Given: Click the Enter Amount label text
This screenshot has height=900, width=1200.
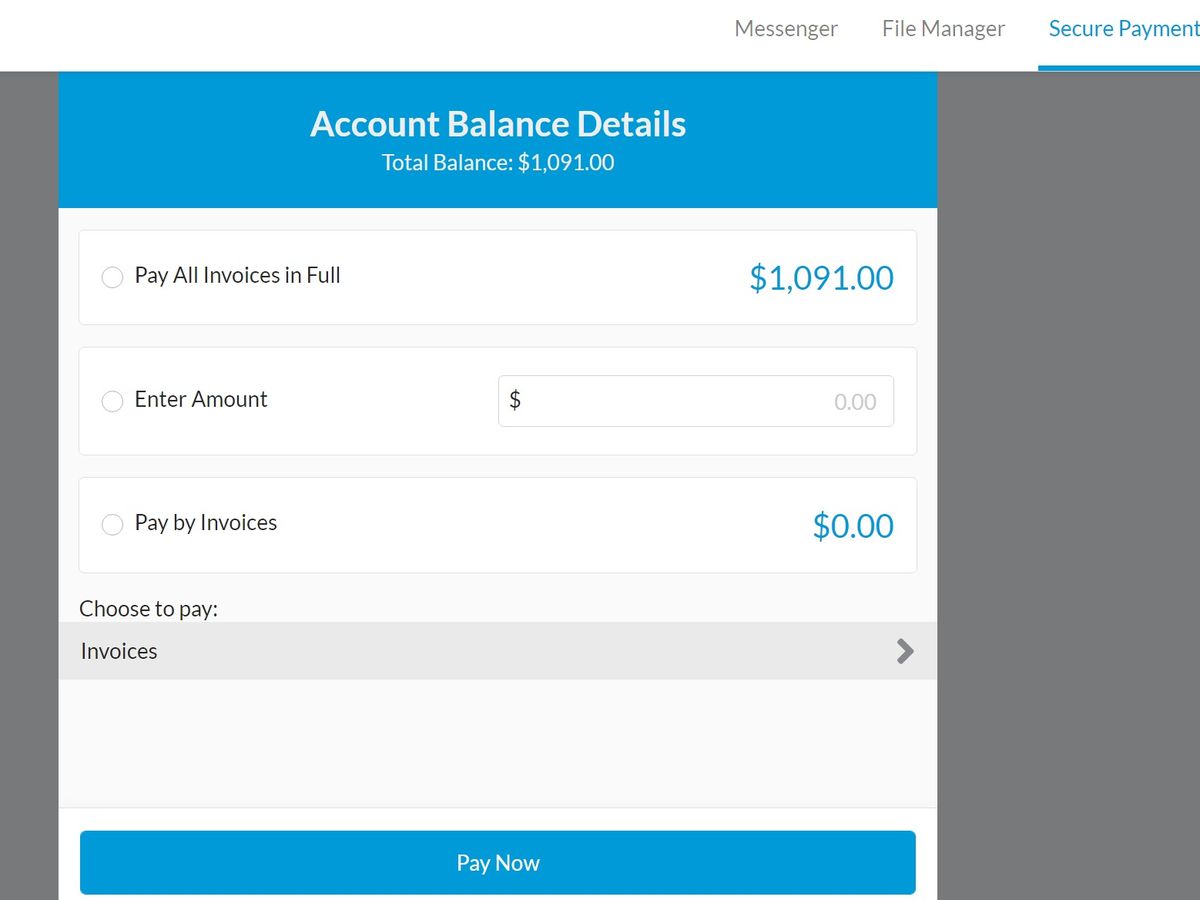Looking at the screenshot, I should click(201, 399).
